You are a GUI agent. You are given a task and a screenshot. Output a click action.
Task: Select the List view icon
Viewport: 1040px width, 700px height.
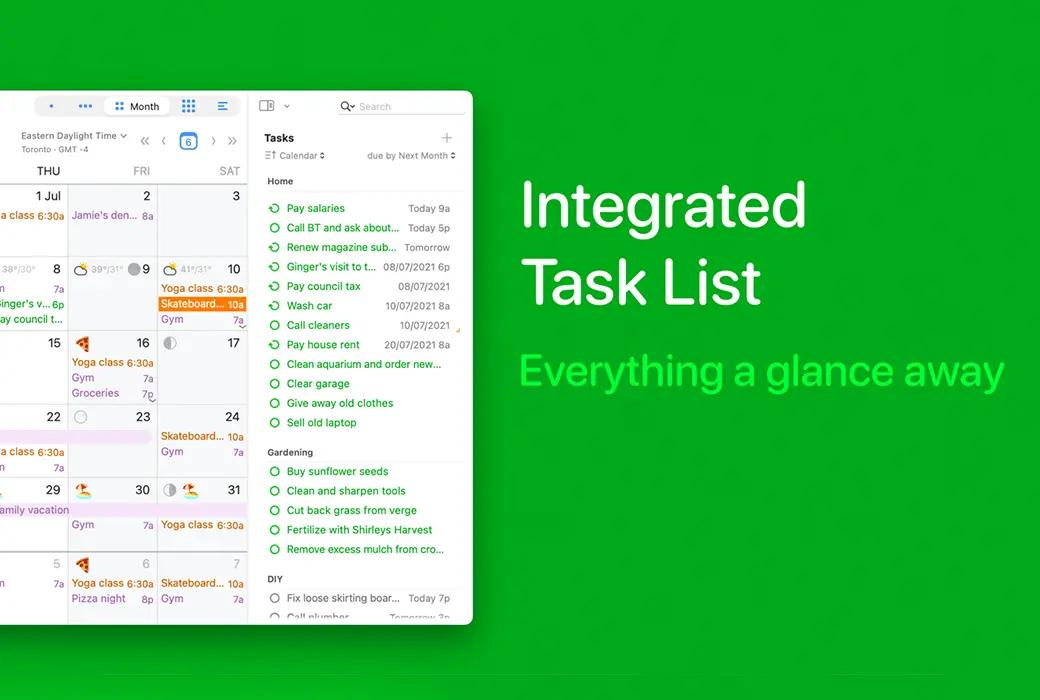[222, 106]
